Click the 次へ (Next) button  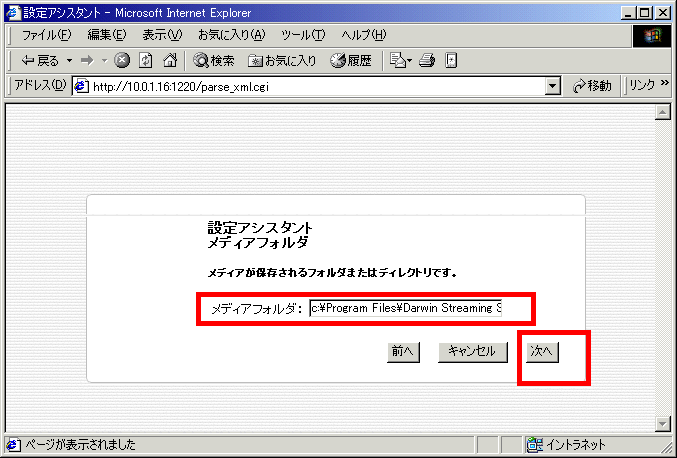pos(542,352)
